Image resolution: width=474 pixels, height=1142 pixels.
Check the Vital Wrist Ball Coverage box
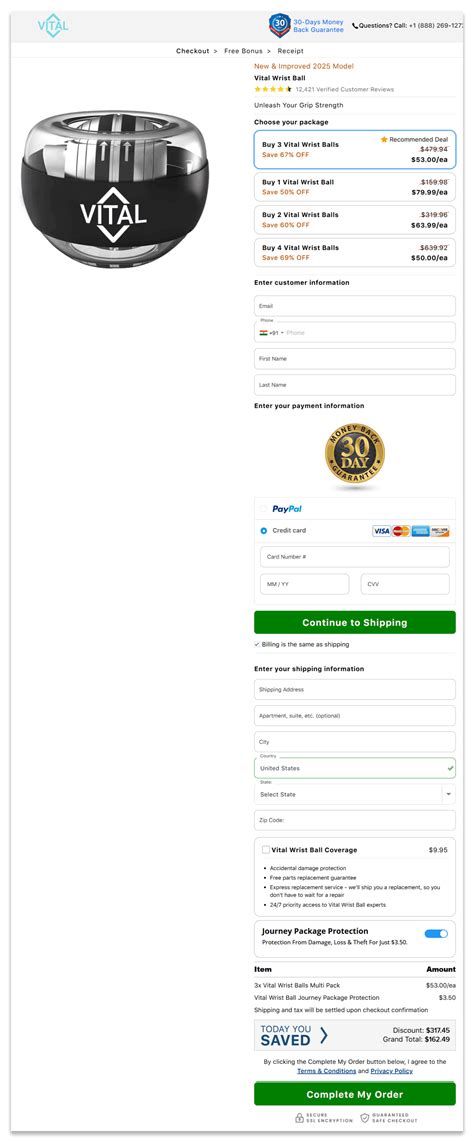[x=266, y=849]
